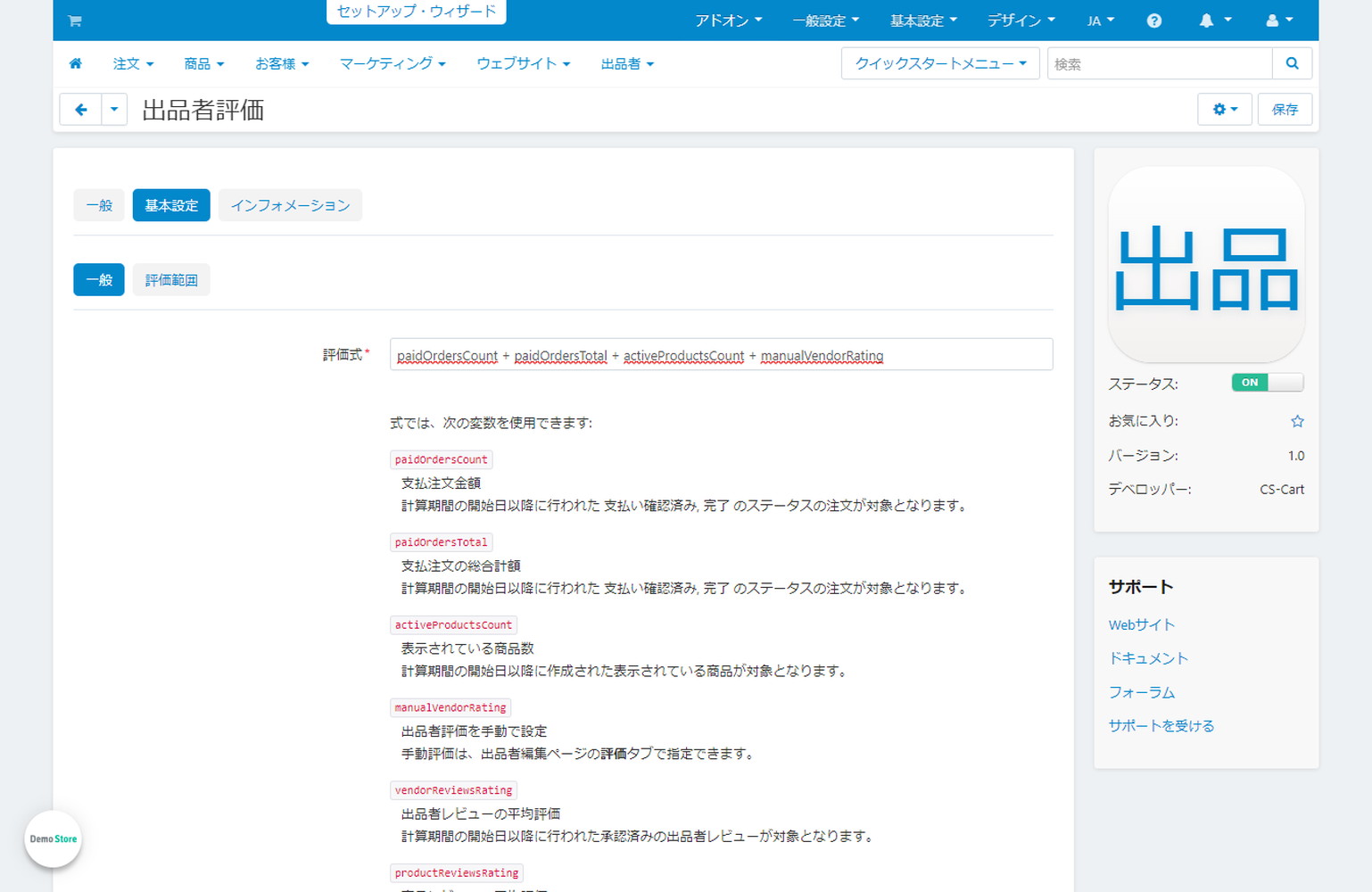This screenshot has width=1372, height=892.
Task: Click the productReviewsRating variable tag
Action: (x=457, y=873)
